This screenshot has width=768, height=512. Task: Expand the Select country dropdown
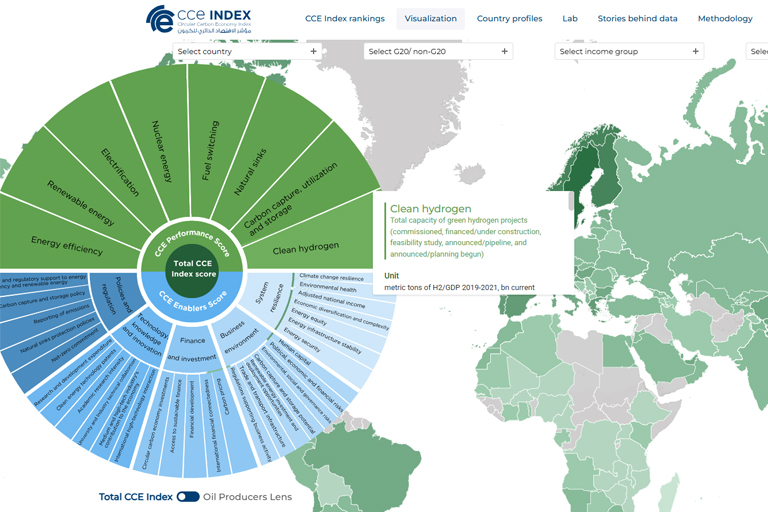[x=246, y=51]
